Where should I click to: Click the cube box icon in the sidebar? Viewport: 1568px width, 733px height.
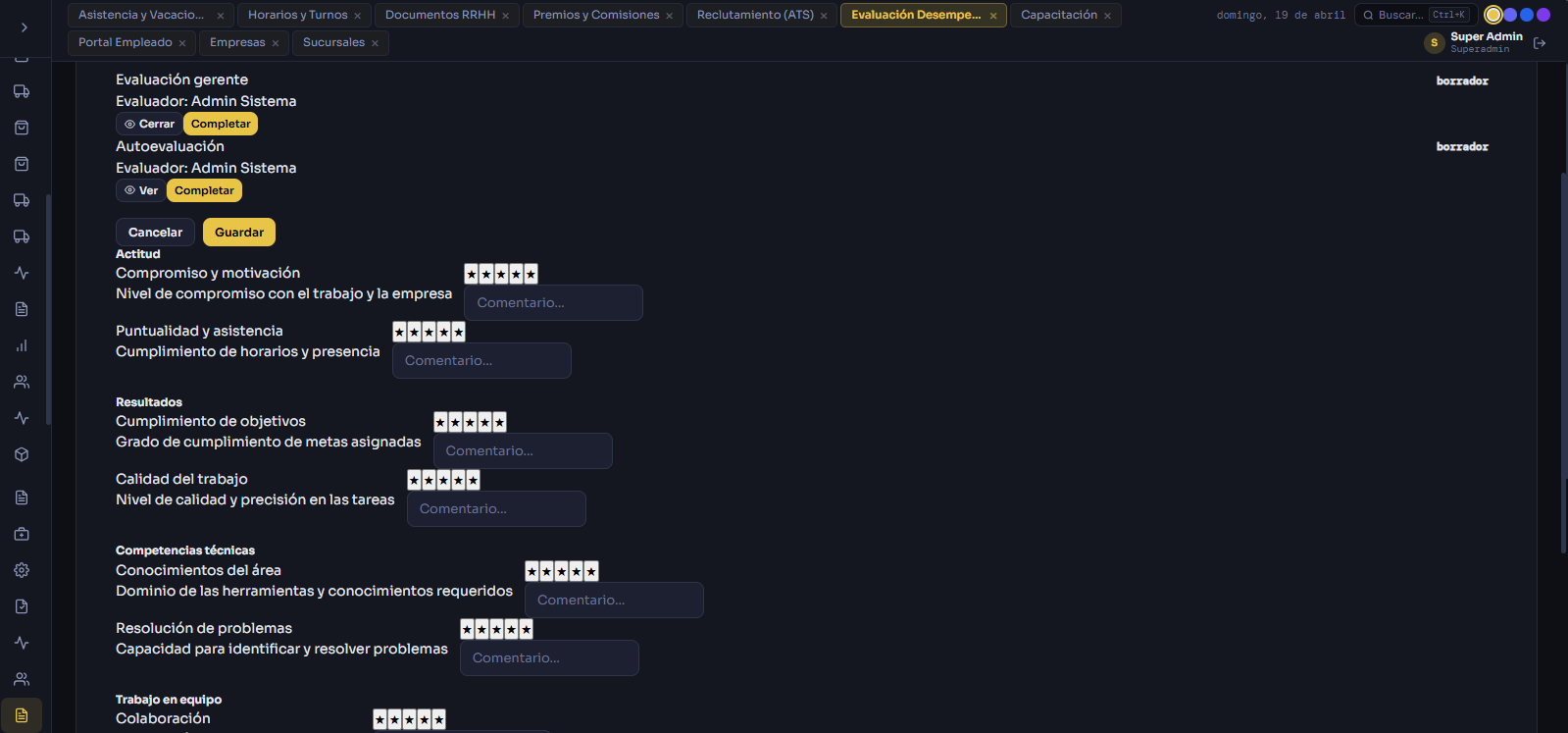[22, 454]
